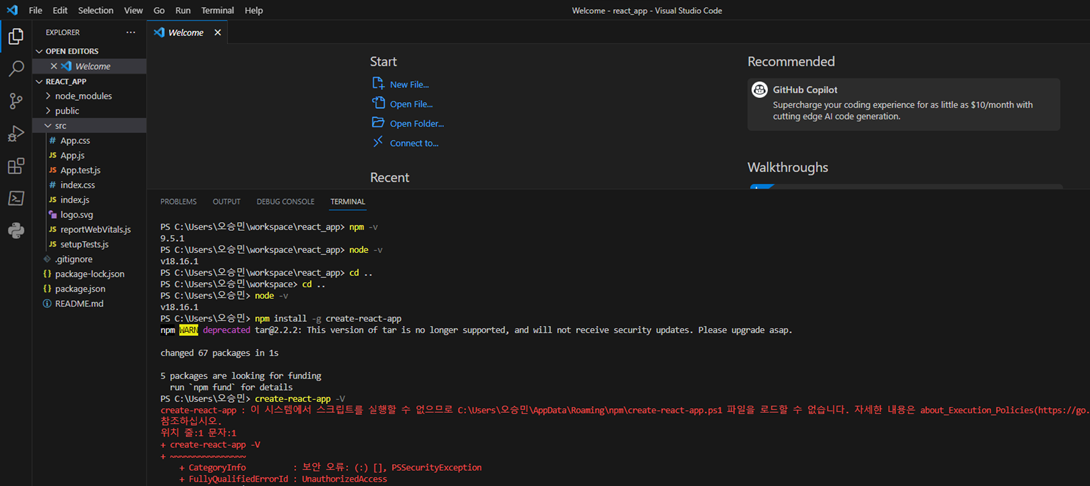Open package-lock.json in the explorer

click(89, 274)
